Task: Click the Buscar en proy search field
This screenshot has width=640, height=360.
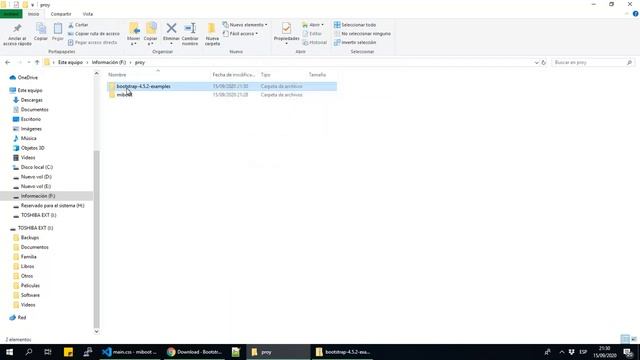Action: coord(592,62)
